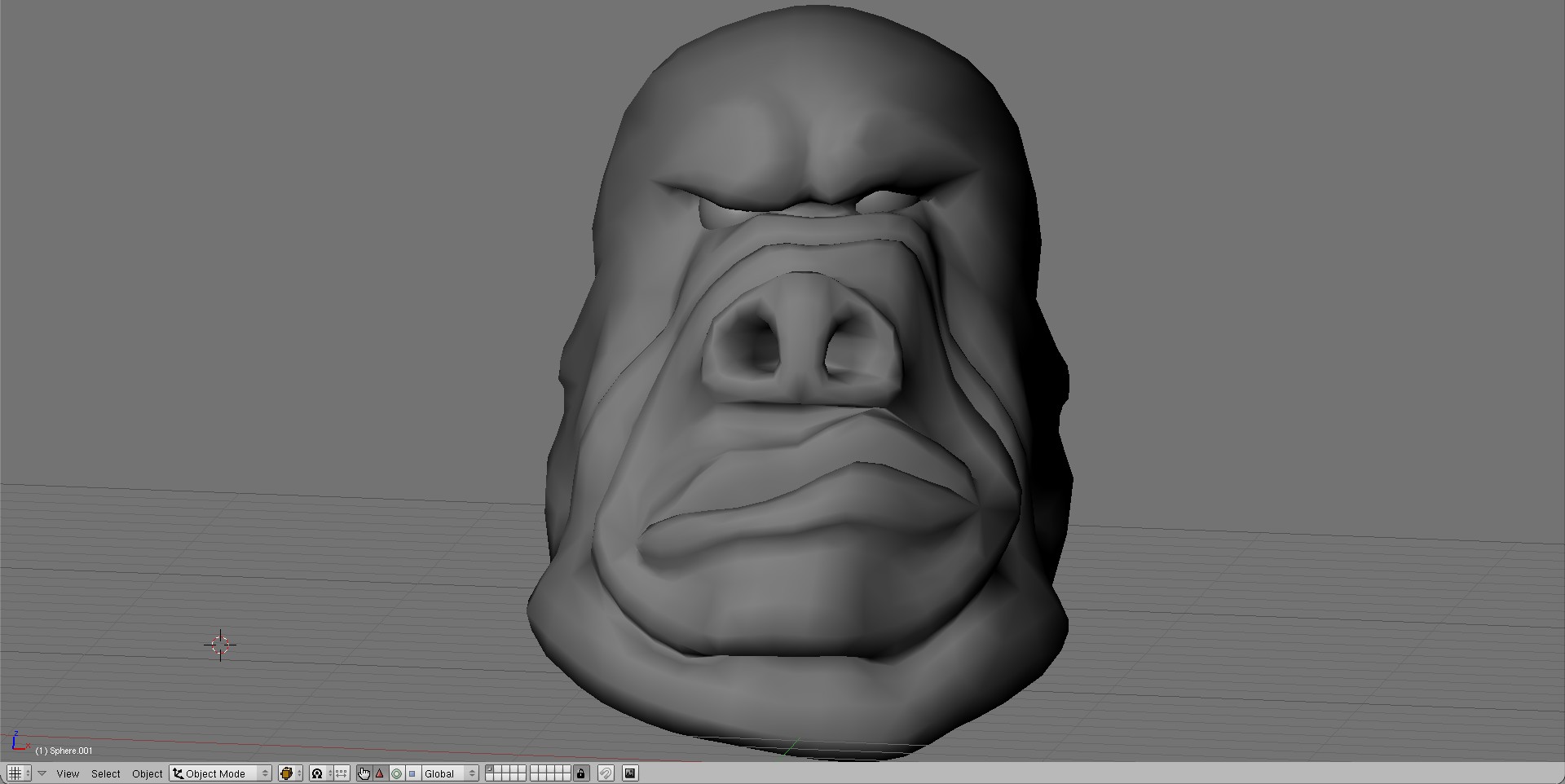Open the window type selector grid icon
Screen dimensions: 1565x784
[20, 773]
